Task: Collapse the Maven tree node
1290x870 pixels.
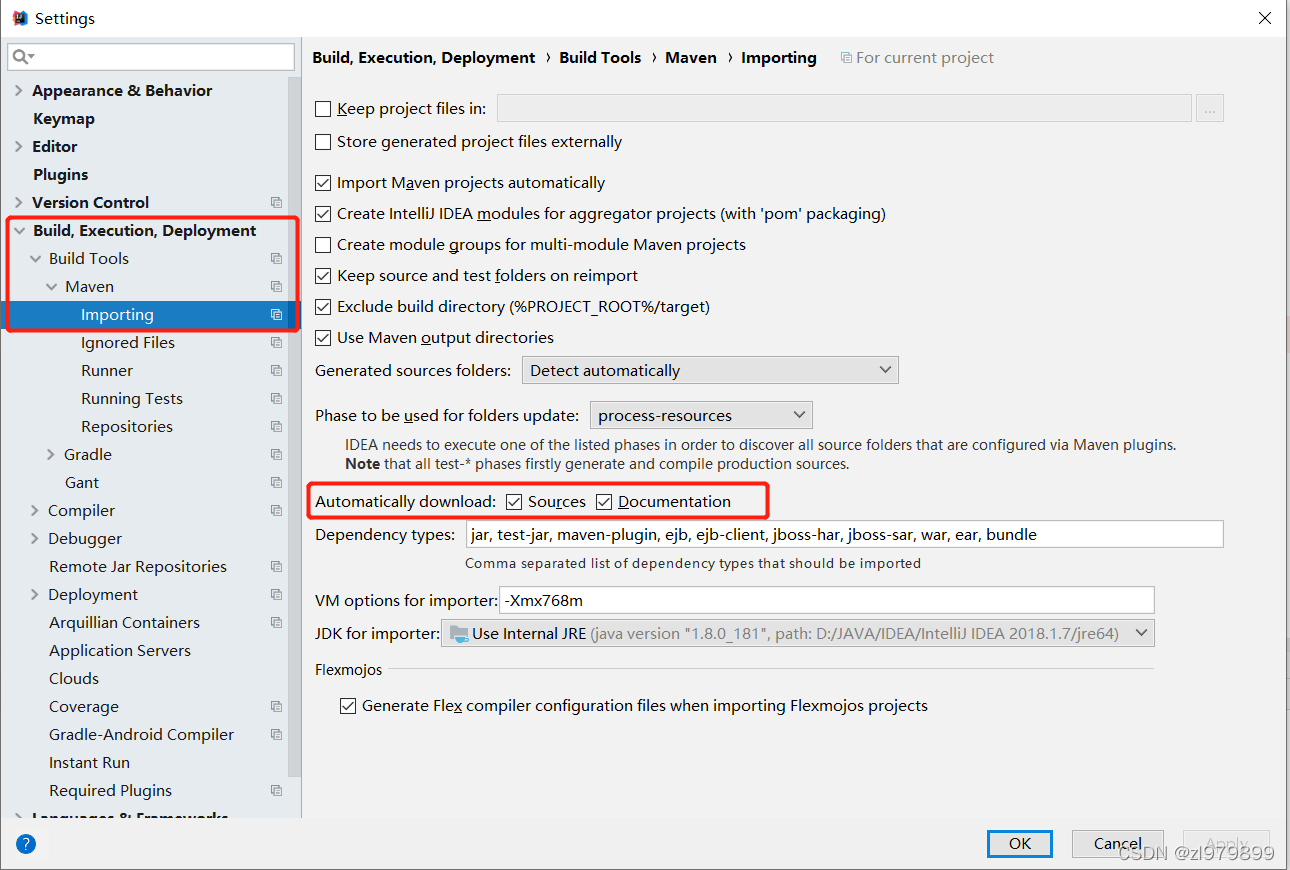Action: [x=51, y=287]
